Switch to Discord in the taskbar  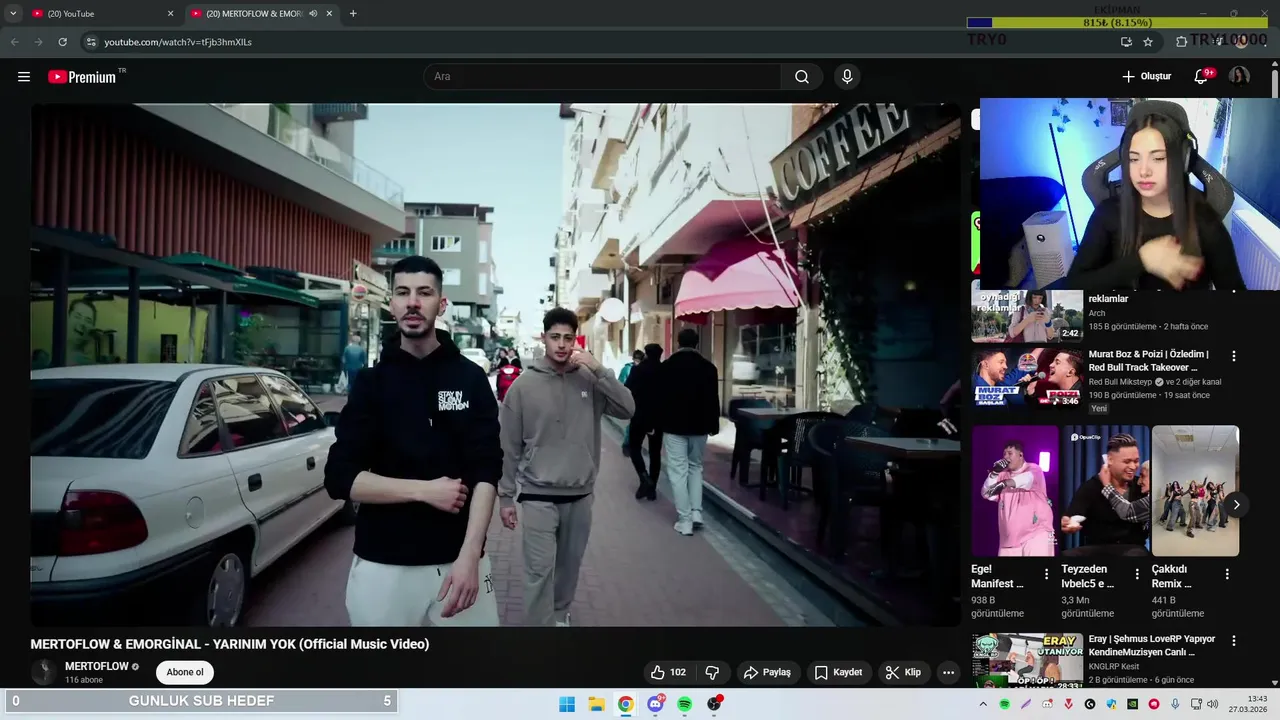[x=655, y=704]
